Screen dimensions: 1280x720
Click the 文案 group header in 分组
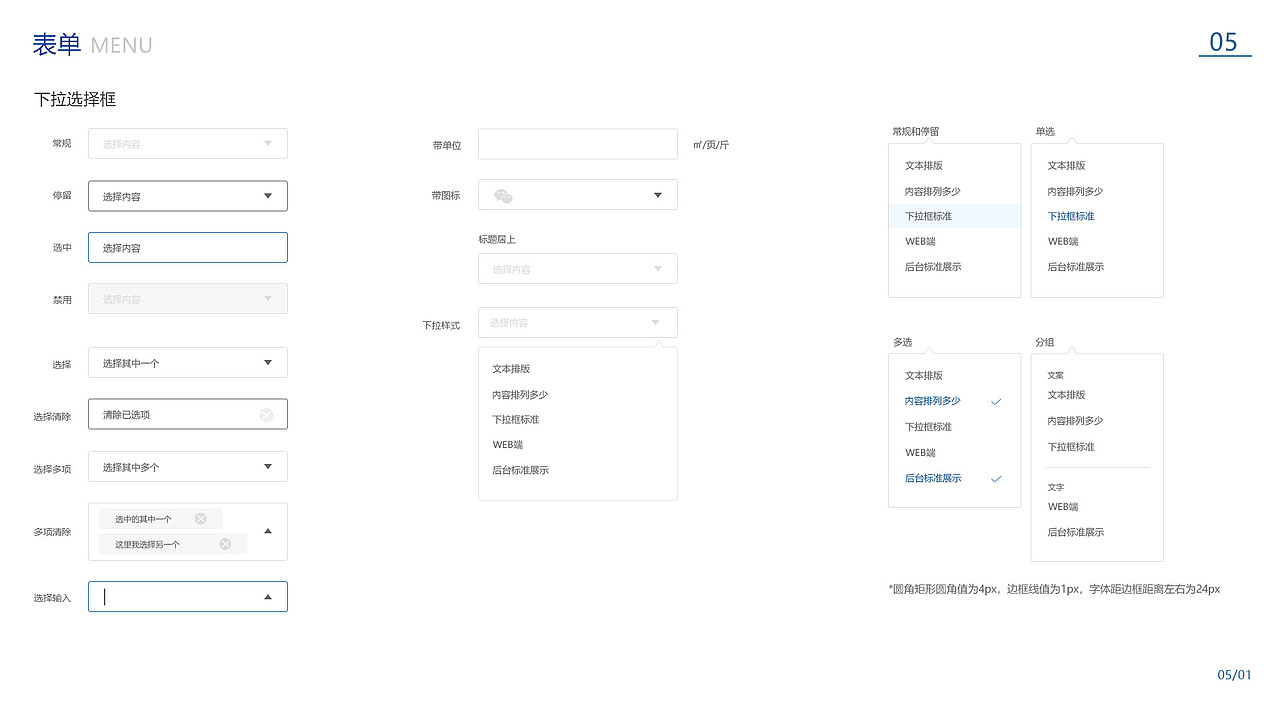[x=1056, y=376]
